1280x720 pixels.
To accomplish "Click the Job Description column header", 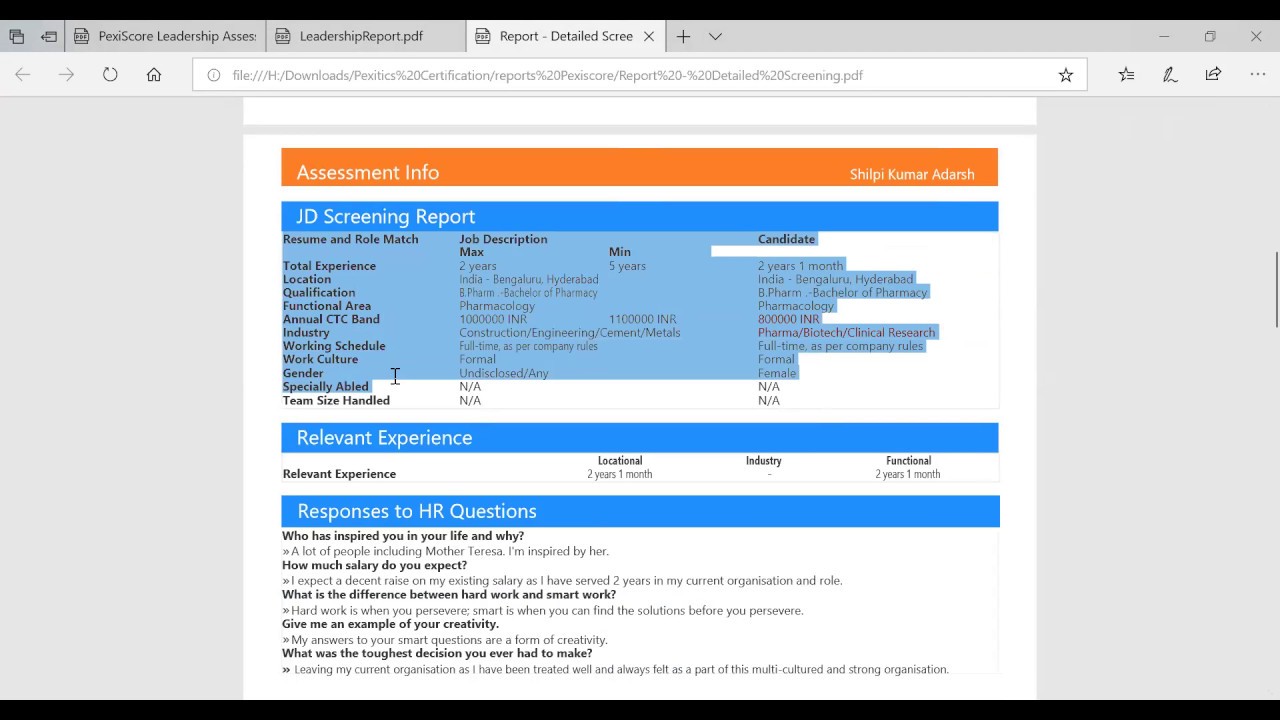I will tap(503, 239).
